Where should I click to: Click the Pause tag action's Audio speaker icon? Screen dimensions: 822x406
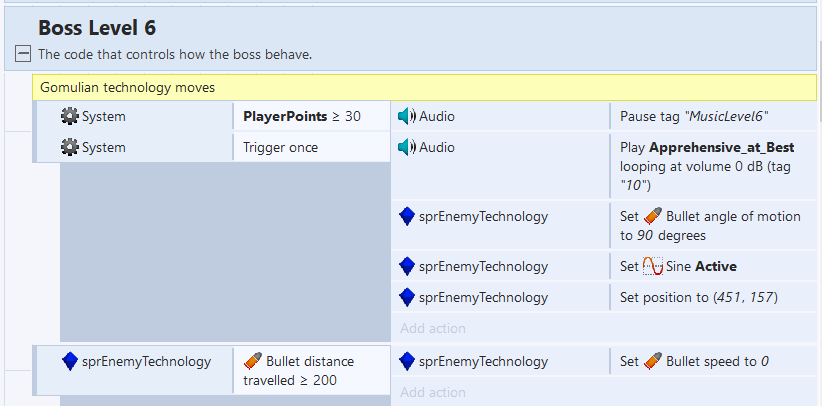406,117
